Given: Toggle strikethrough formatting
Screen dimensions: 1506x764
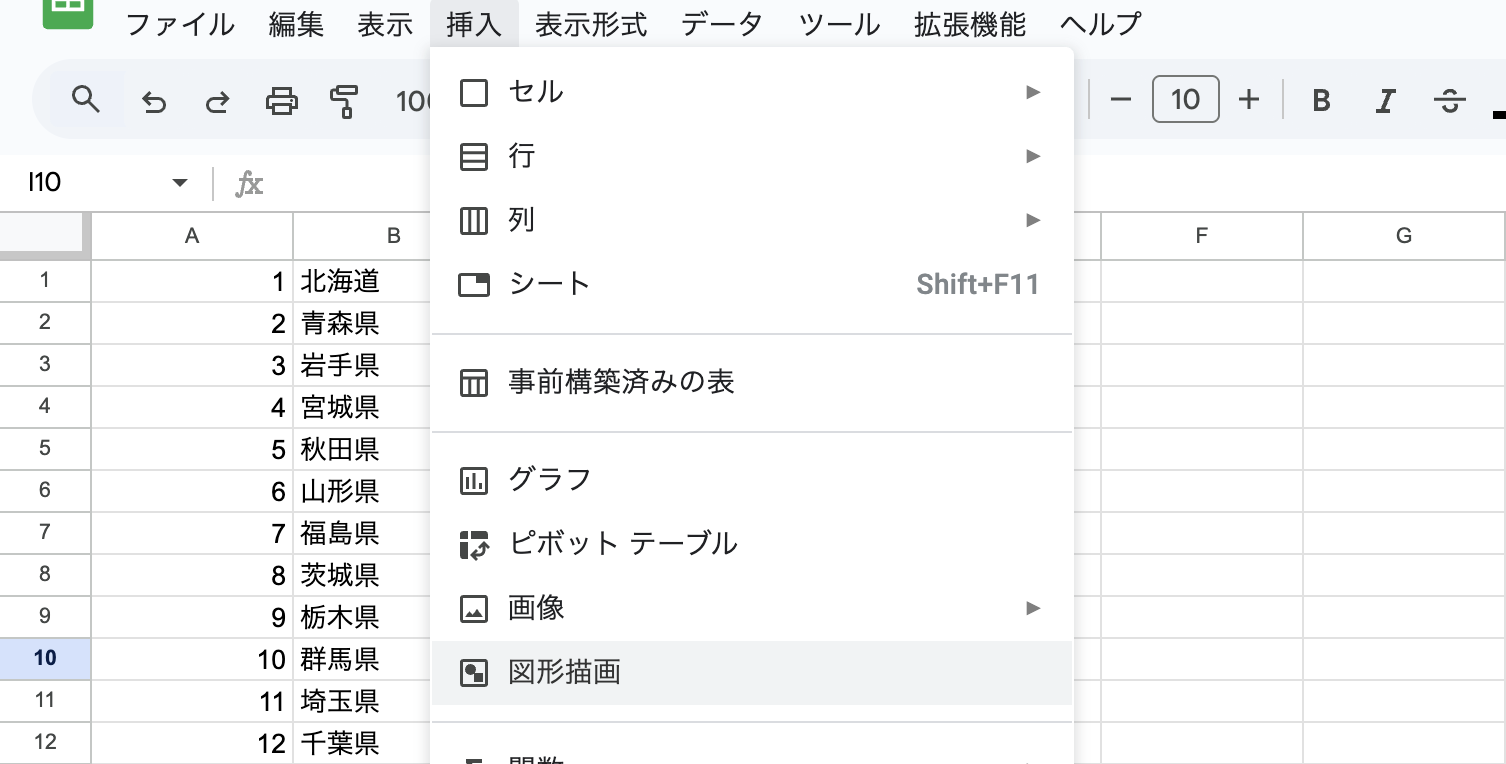Looking at the screenshot, I should 1449,101.
